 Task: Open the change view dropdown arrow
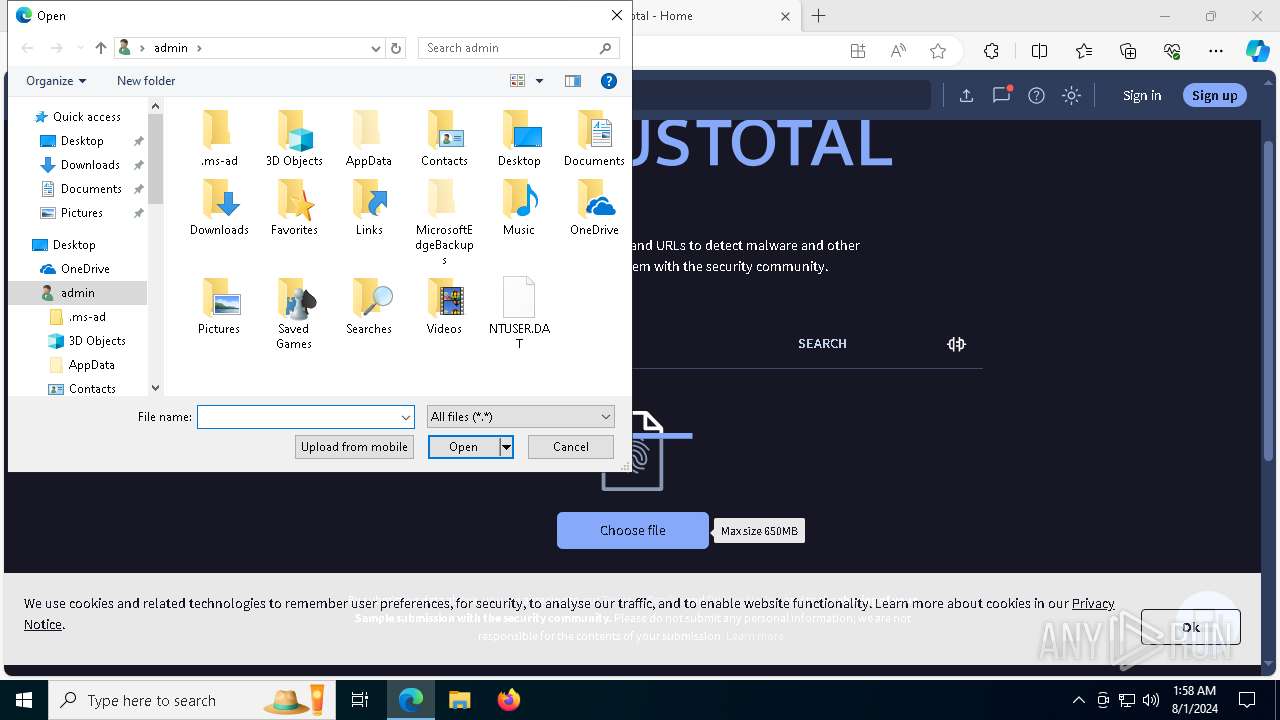(x=539, y=81)
